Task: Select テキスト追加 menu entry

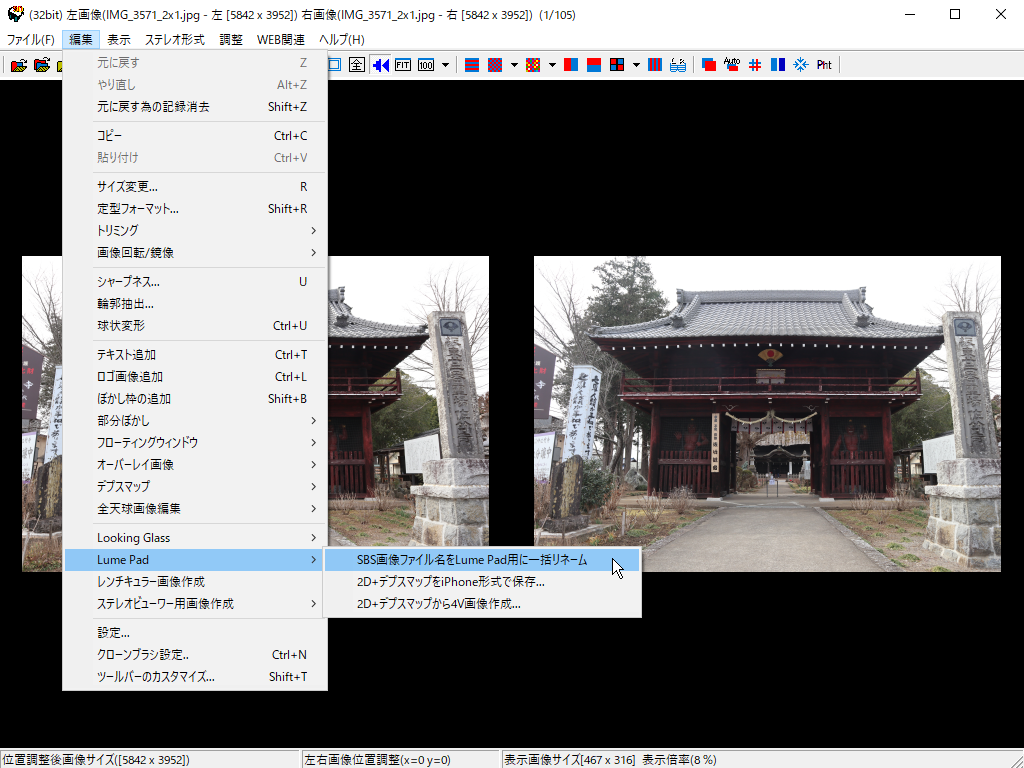Action: [x=195, y=355]
